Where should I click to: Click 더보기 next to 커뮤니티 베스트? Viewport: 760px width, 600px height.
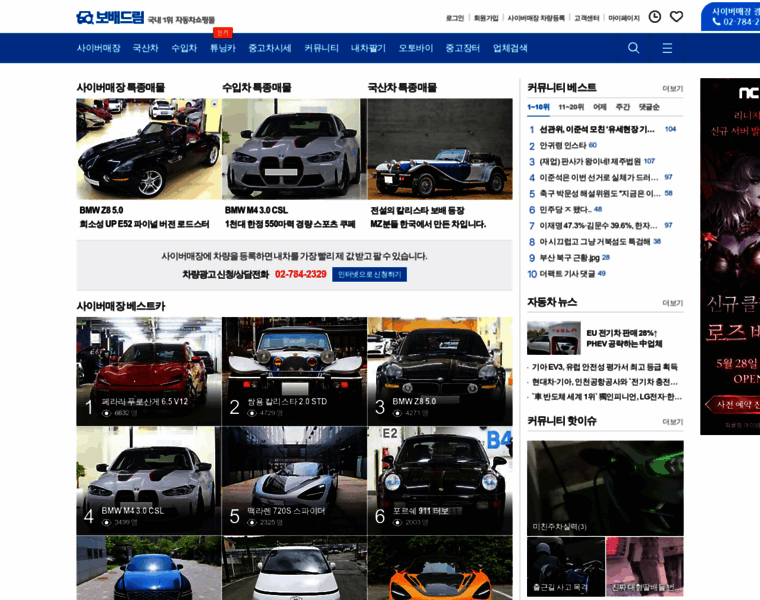(x=673, y=89)
